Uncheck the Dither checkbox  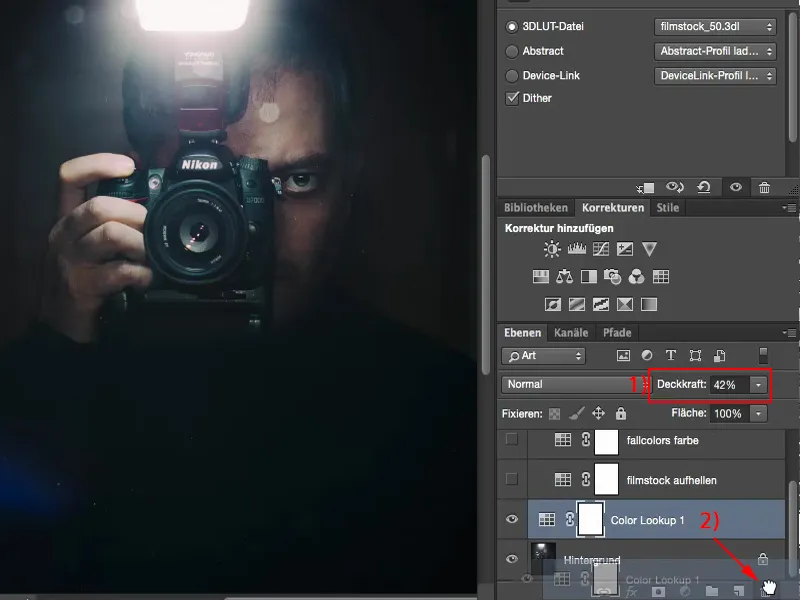point(512,98)
